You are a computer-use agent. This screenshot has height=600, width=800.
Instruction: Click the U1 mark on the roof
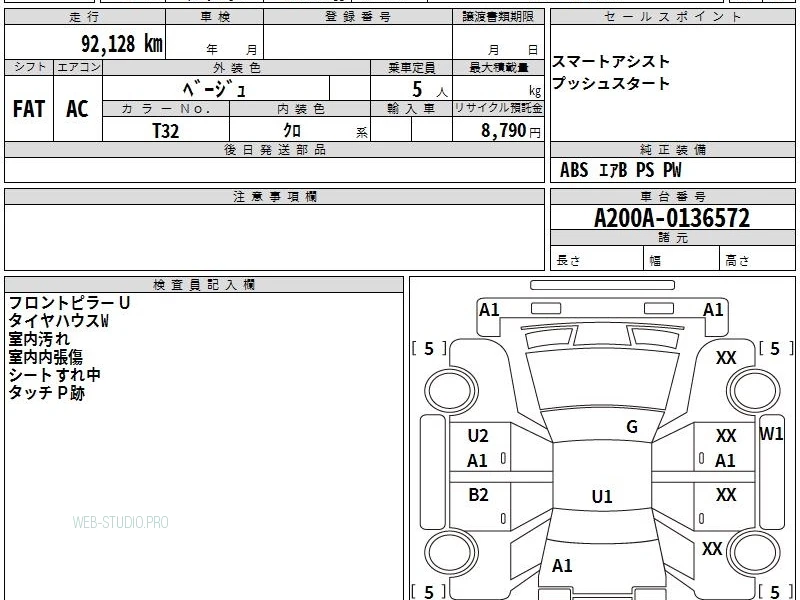602,496
